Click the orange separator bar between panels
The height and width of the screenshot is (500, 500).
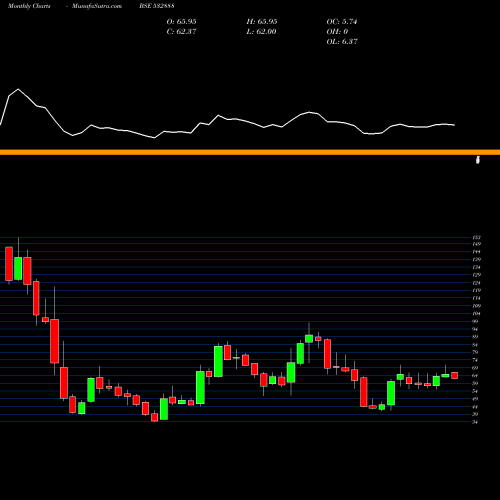tap(250, 152)
